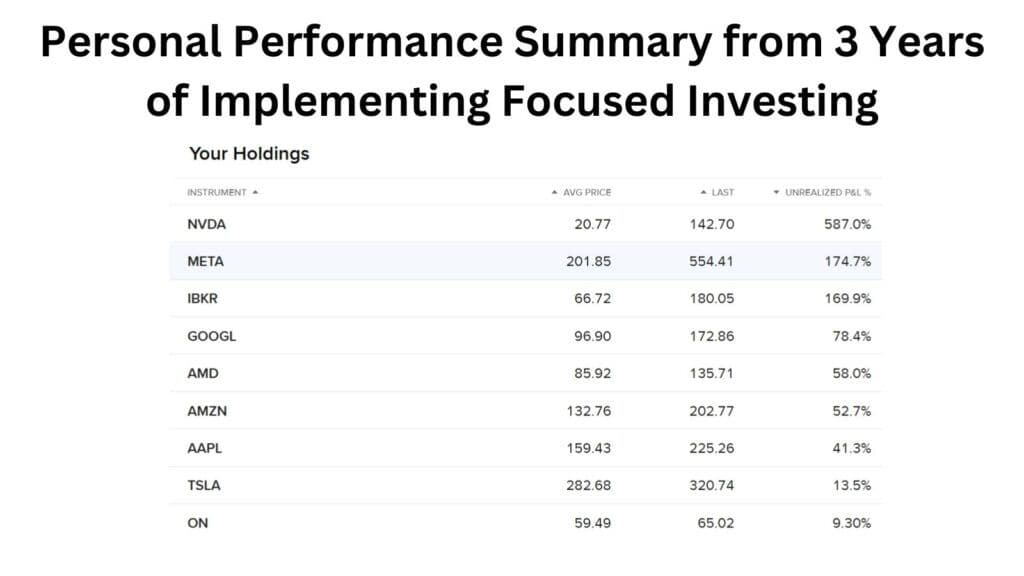
Task: Select the AVG PRICE column header
Action: coord(587,192)
